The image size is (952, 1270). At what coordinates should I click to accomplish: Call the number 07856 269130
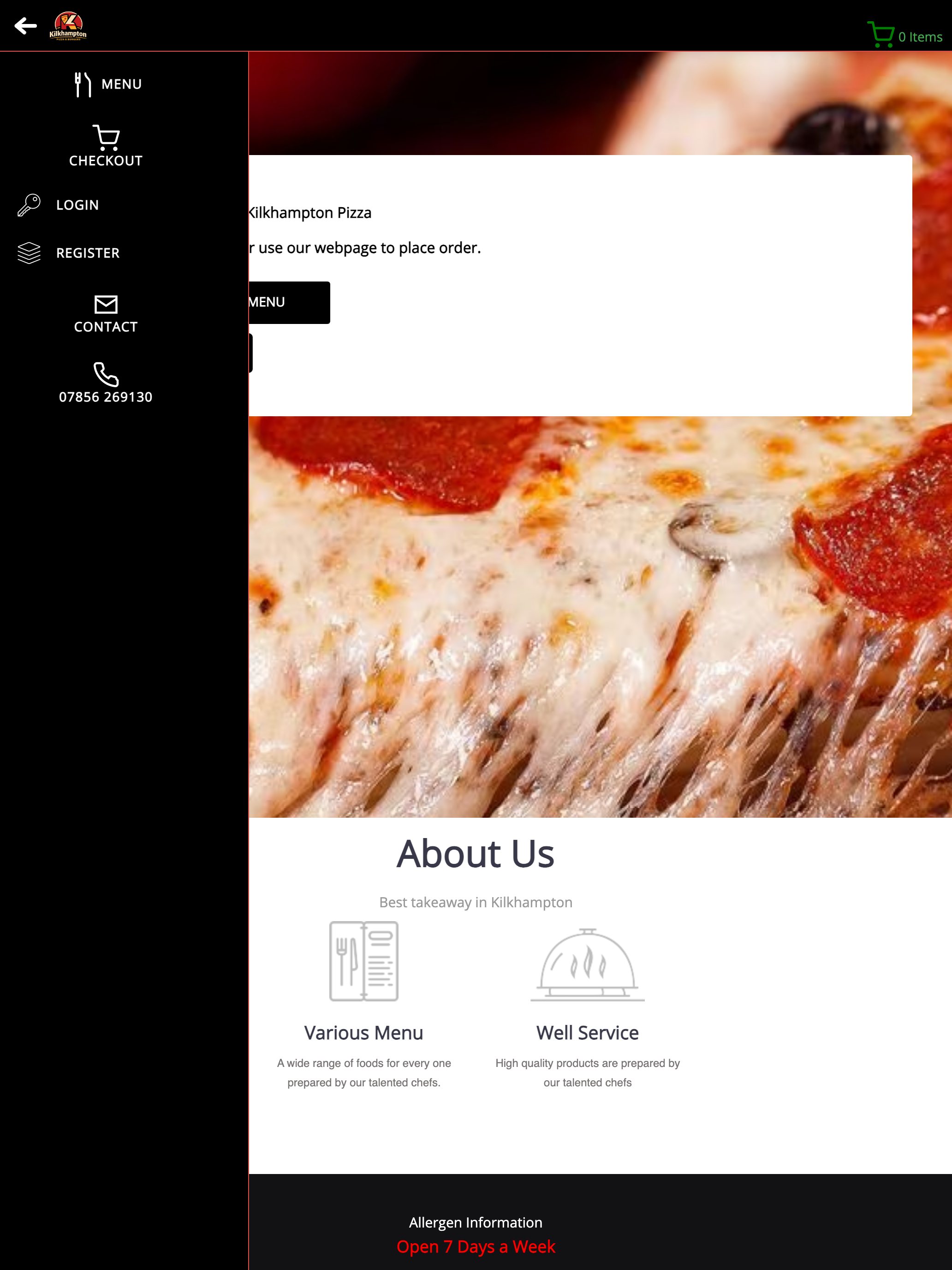tap(106, 397)
